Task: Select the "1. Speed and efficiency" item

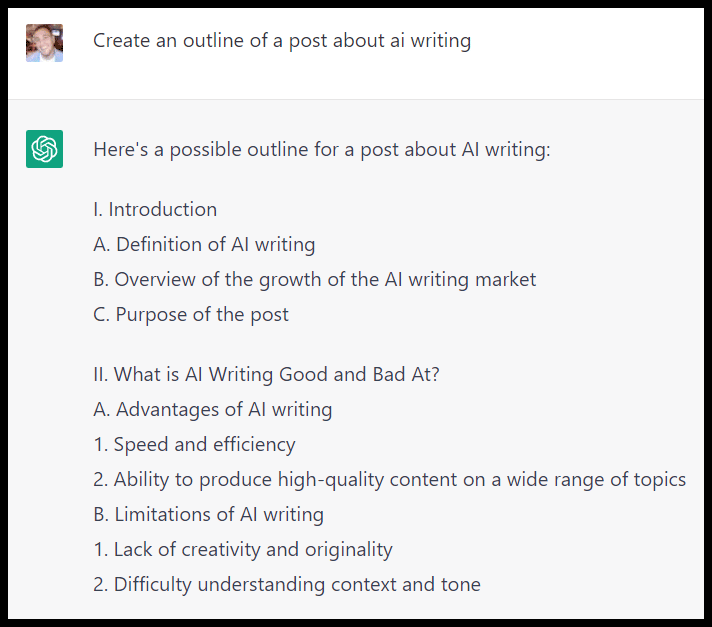Action: [x=195, y=444]
